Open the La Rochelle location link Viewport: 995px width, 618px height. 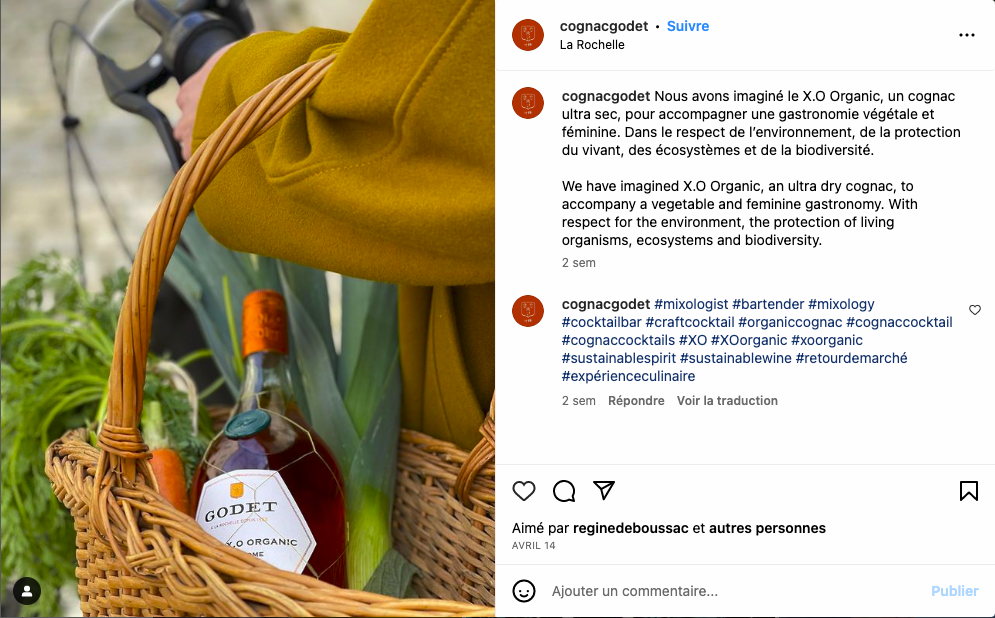[592, 45]
